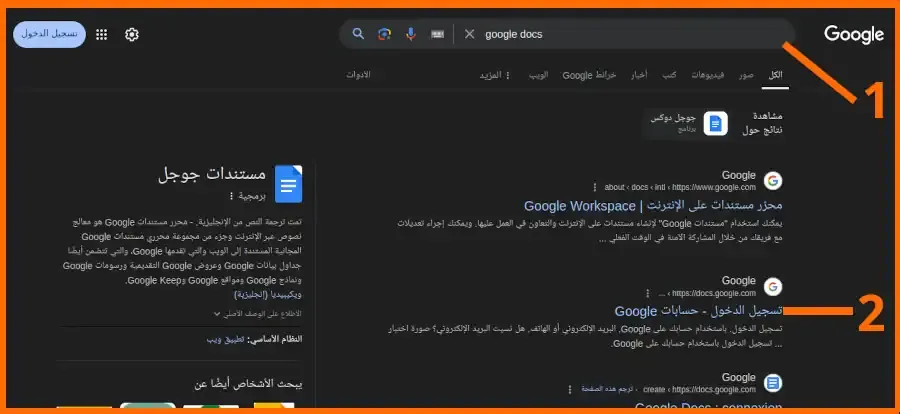Click Google favicon of second result
Viewport: 900px width, 414px height.
pos(773,287)
